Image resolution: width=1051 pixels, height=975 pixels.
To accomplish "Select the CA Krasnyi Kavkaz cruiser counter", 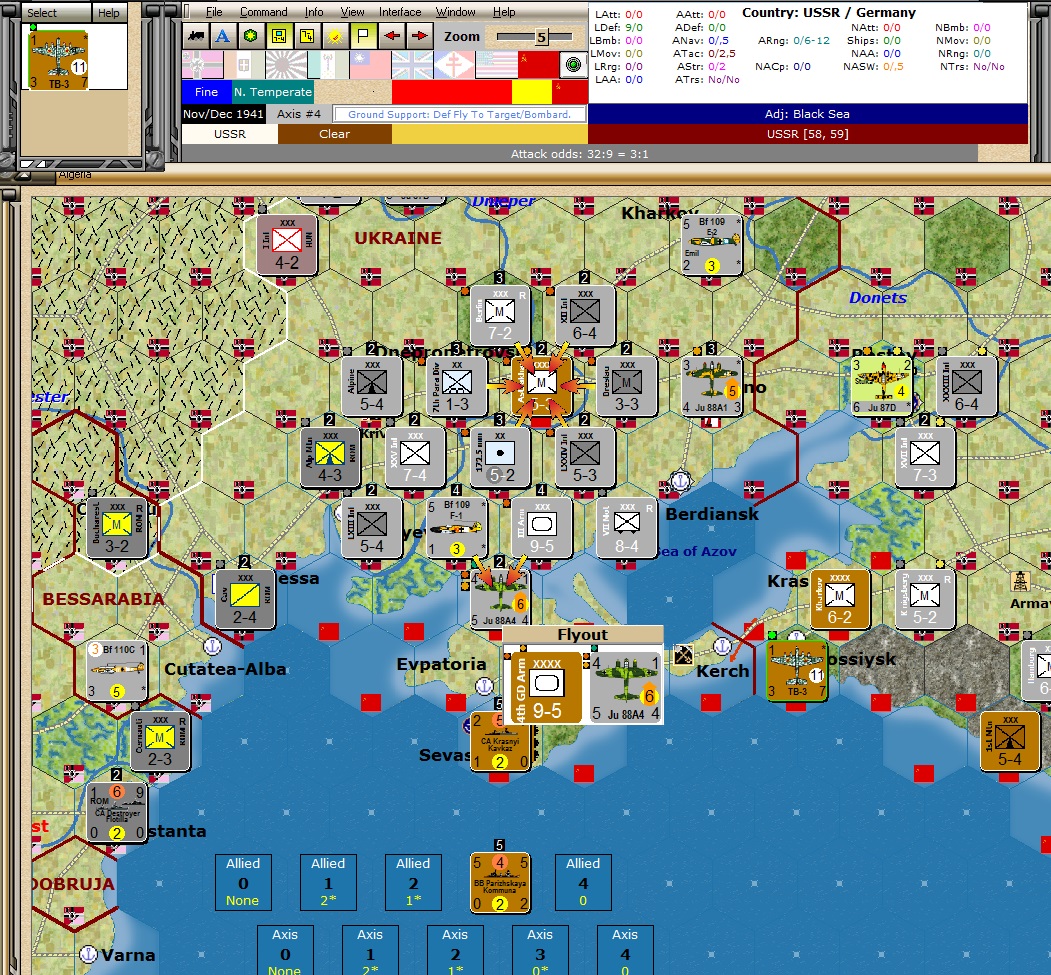I will [x=499, y=741].
